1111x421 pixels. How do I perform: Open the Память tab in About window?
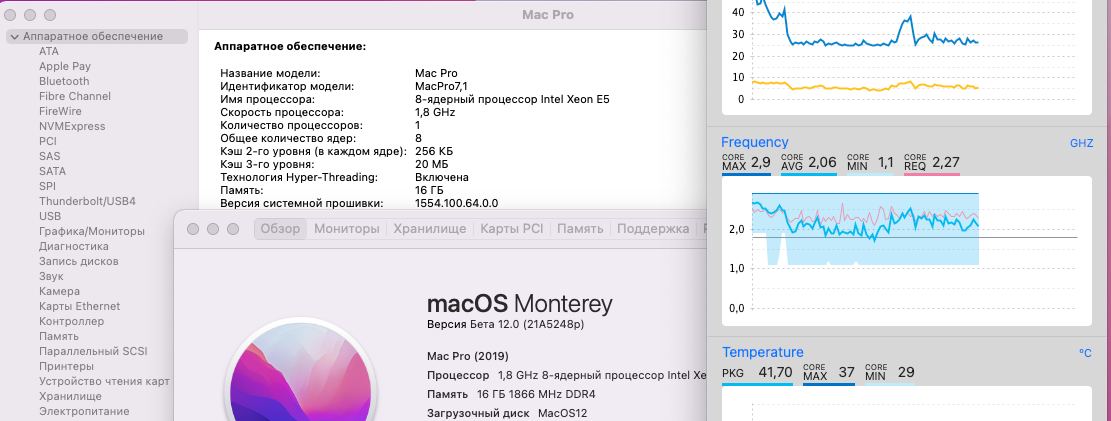[x=580, y=228]
